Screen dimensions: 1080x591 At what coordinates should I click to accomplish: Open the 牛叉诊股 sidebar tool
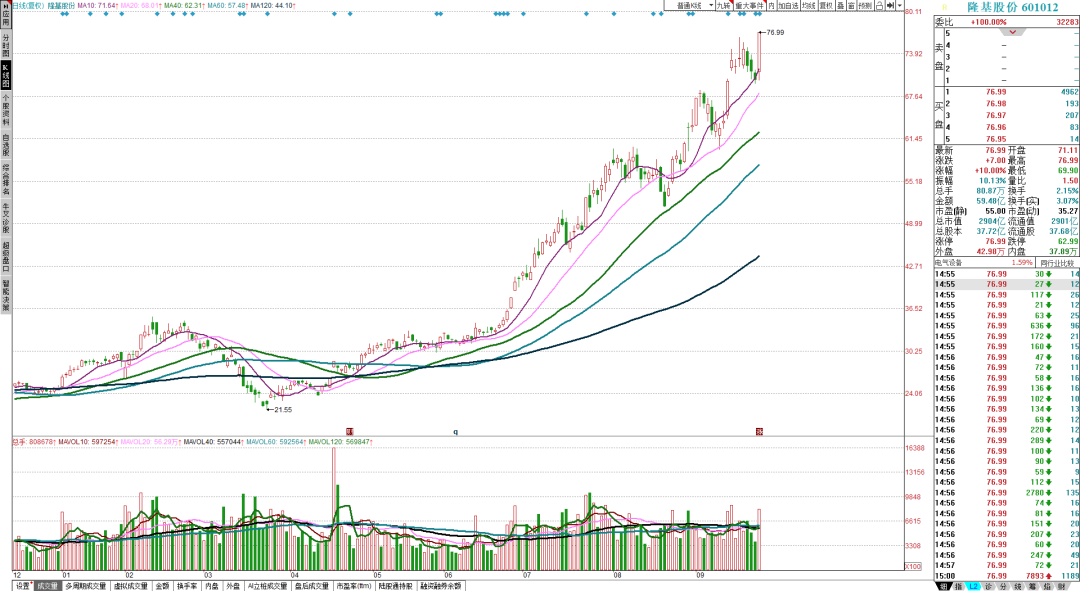pos(6,217)
